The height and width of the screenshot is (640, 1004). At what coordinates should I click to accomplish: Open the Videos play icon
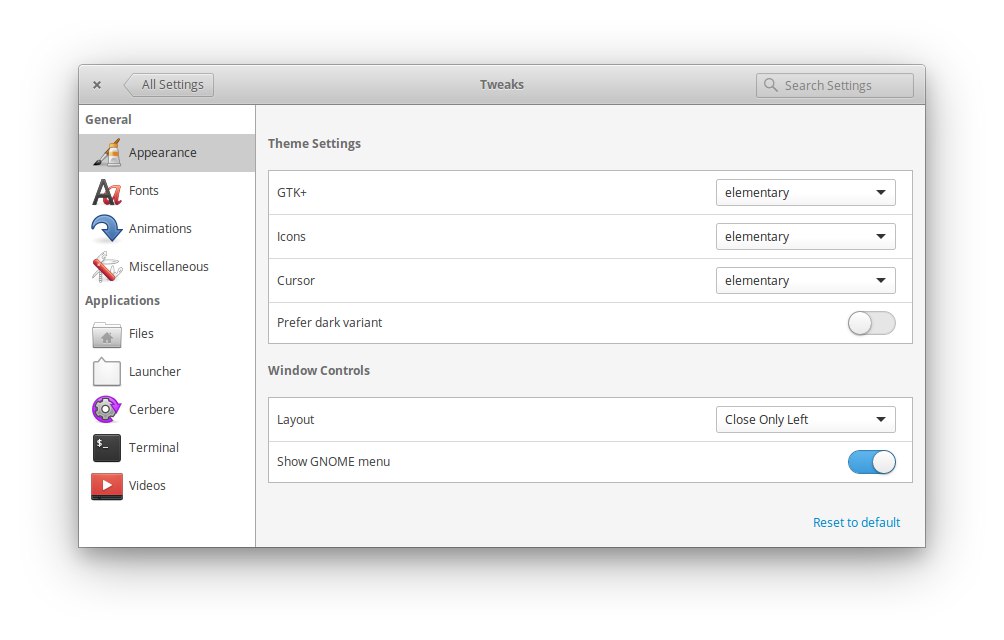click(x=107, y=485)
